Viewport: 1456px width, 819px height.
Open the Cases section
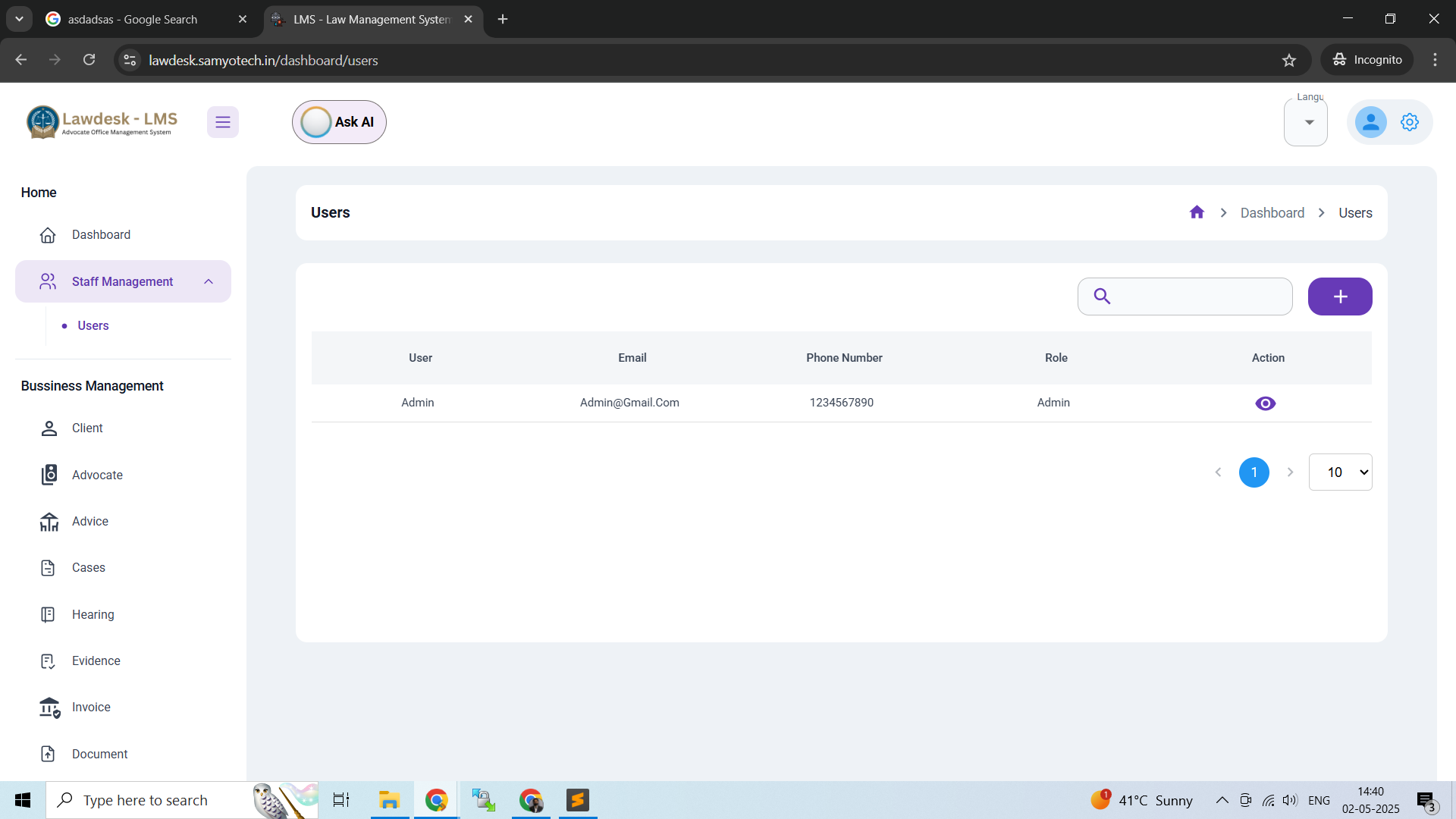coord(49,567)
